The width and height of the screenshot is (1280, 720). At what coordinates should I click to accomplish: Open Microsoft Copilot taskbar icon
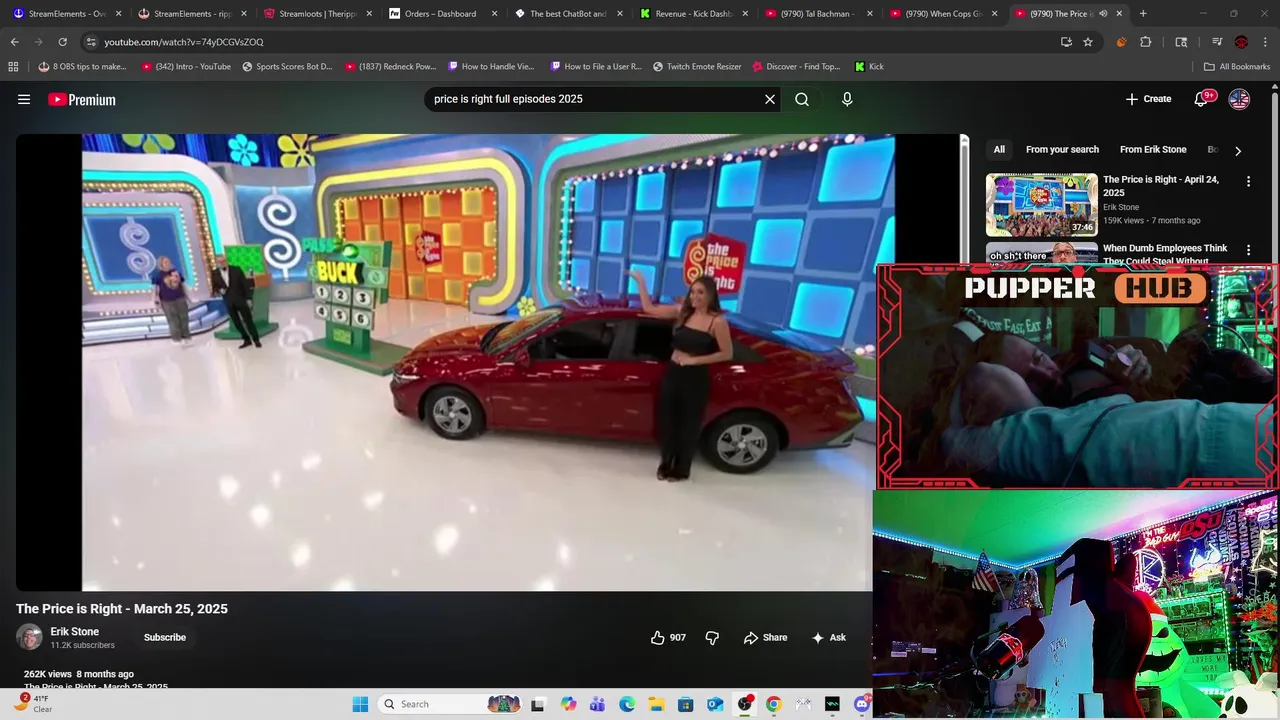[x=568, y=704]
